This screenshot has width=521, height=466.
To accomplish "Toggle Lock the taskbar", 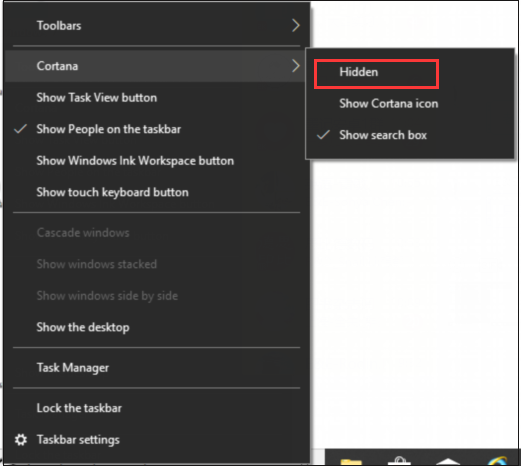I will [x=157, y=408].
